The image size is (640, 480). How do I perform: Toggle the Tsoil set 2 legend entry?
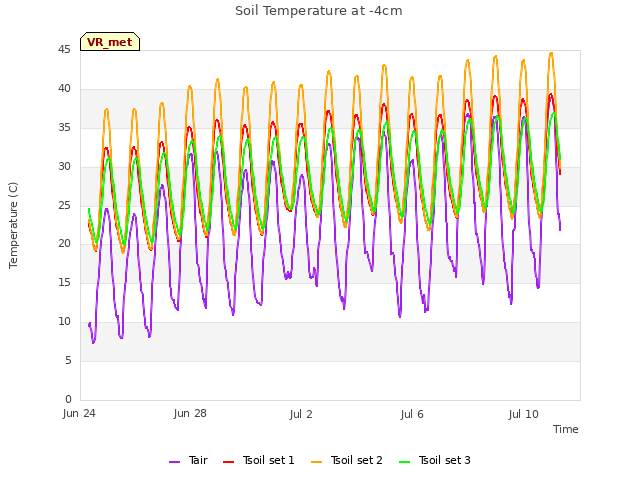coord(347,460)
